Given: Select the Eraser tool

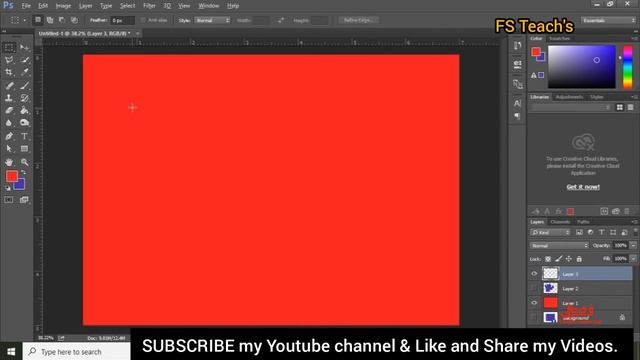Looking at the screenshot, I should pyautogui.click(x=9, y=110).
